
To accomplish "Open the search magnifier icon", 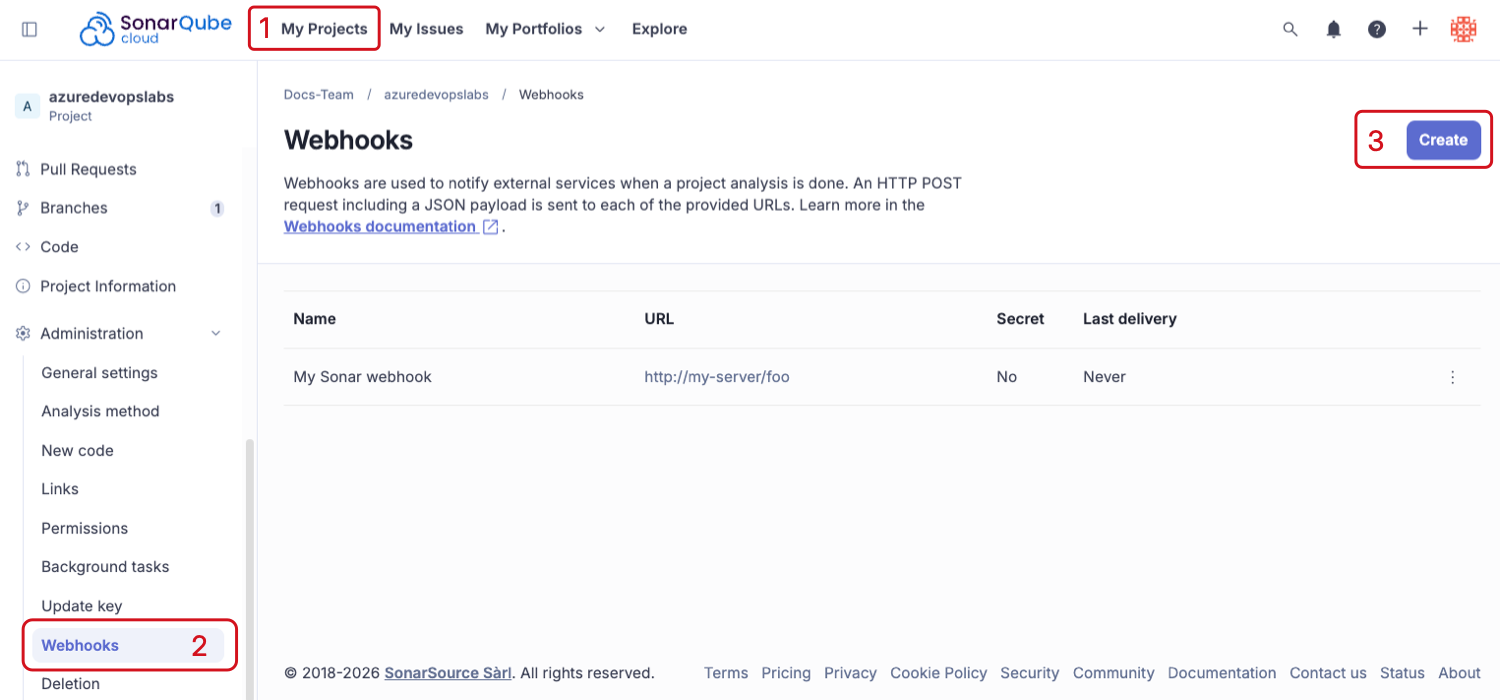I will tap(1290, 30).
